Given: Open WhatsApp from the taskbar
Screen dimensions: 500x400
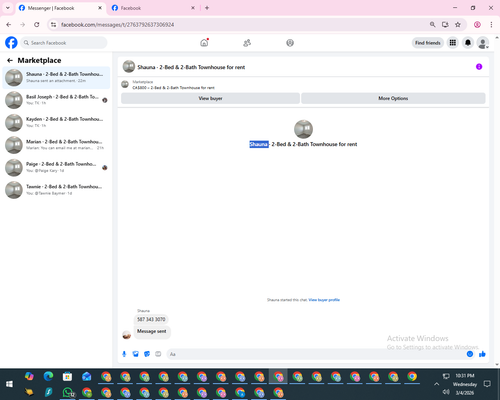Looking at the screenshot, I should 68,392.
